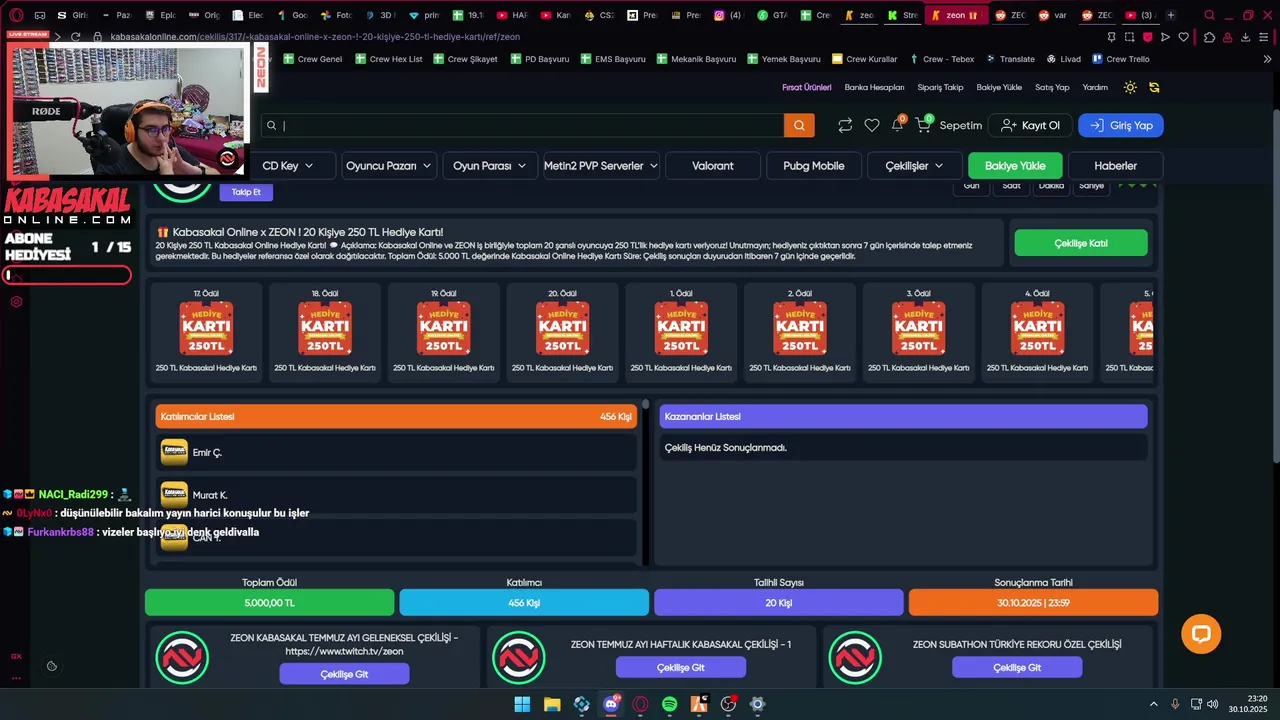
Task: Click Çekilişe Git under Temmuz Ayı Geleneksel
Action: coord(344,674)
